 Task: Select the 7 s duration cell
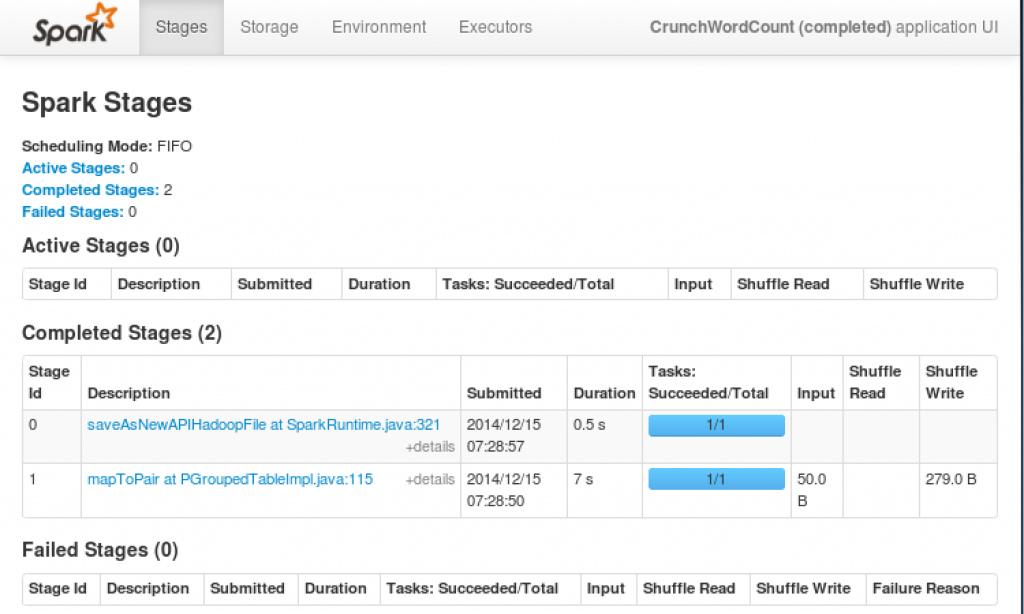[605, 490]
